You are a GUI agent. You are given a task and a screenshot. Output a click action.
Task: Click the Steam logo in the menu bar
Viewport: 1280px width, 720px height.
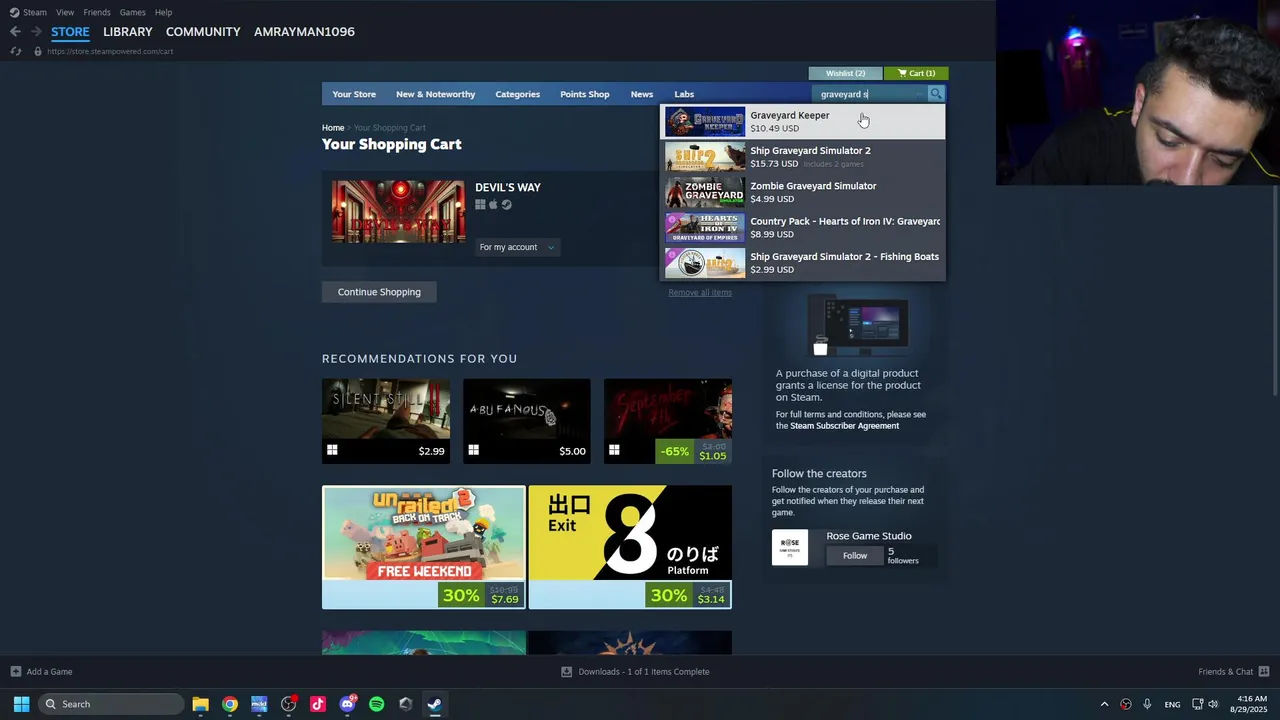(x=14, y=12)
